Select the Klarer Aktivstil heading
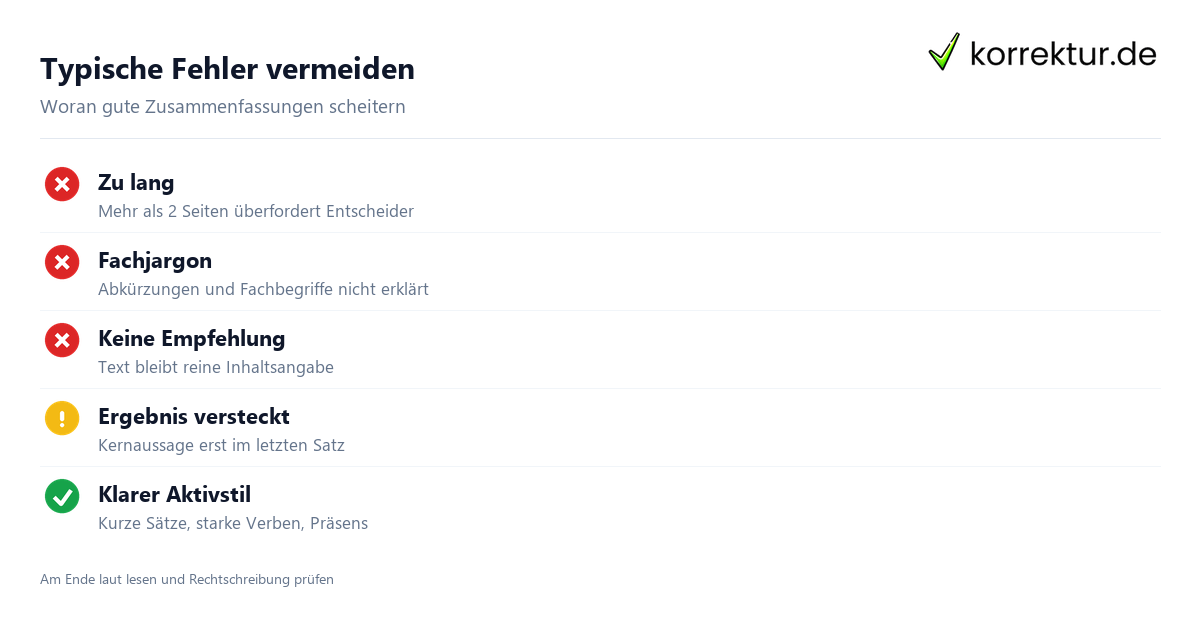Image resolution: width=1200 pixels, height=630 pixels. 174,495
